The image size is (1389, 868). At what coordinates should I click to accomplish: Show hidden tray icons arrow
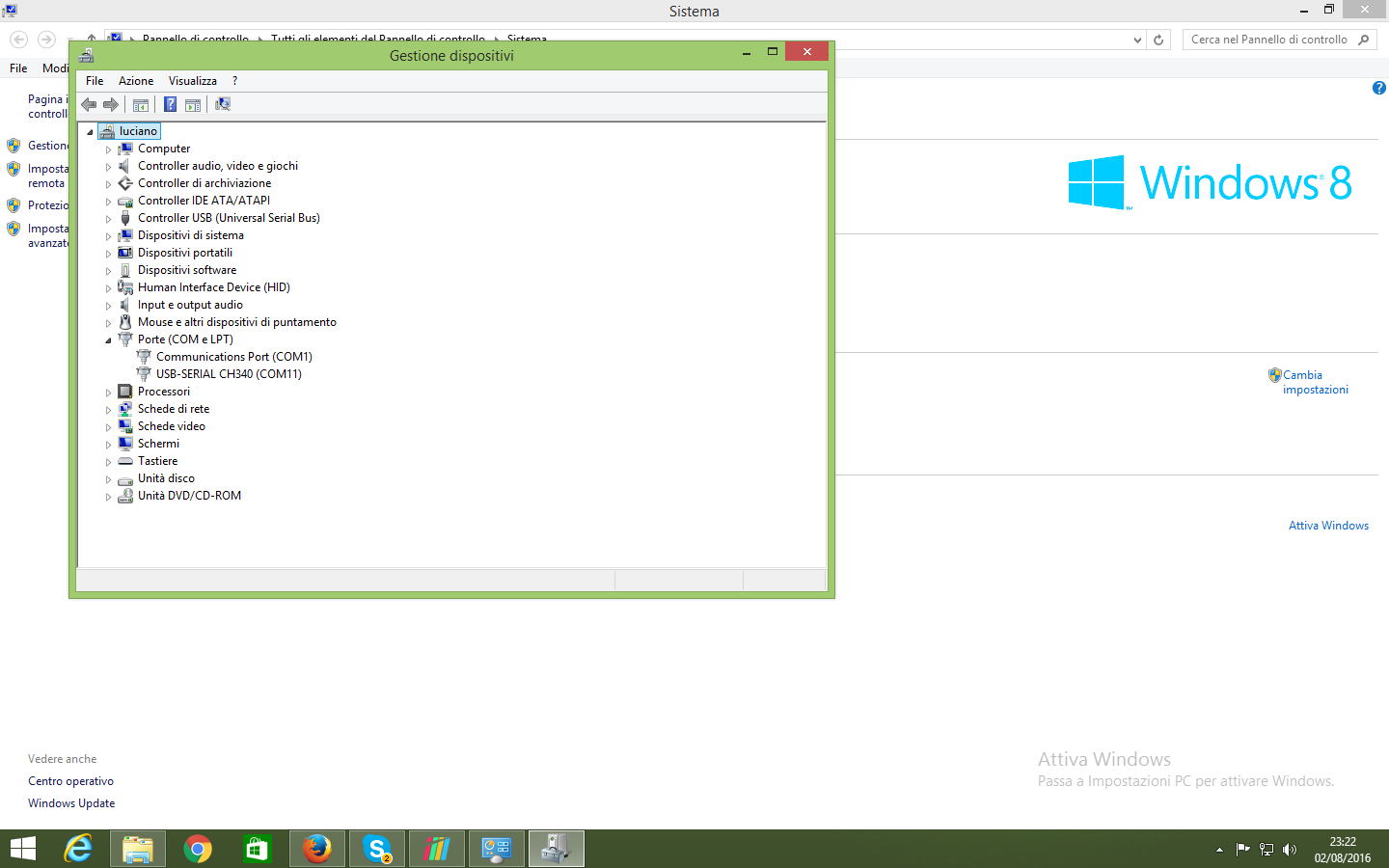pyautogui.click(x=1219, y=850)
